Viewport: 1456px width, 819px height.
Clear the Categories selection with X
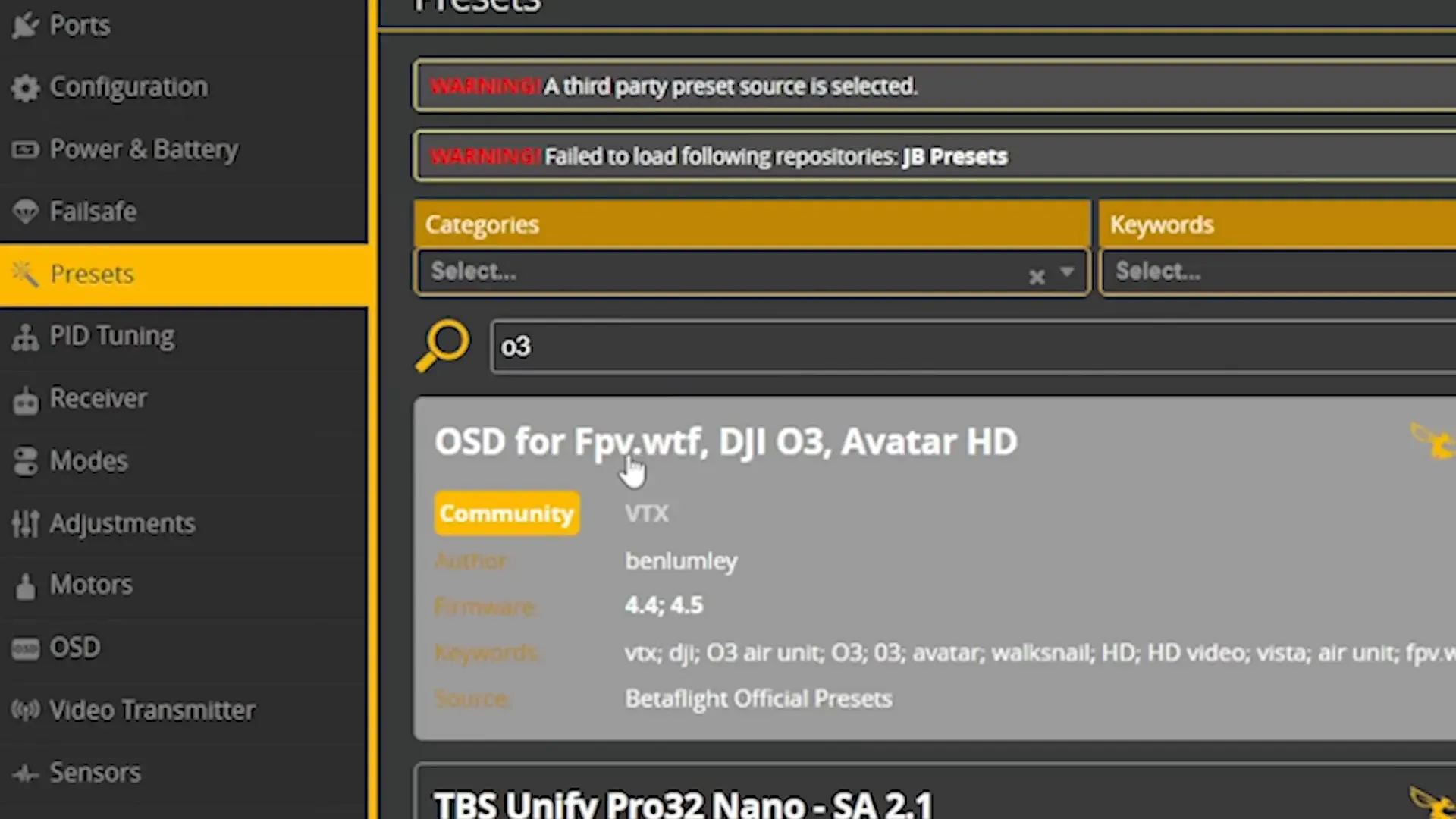pos(1037,277)
